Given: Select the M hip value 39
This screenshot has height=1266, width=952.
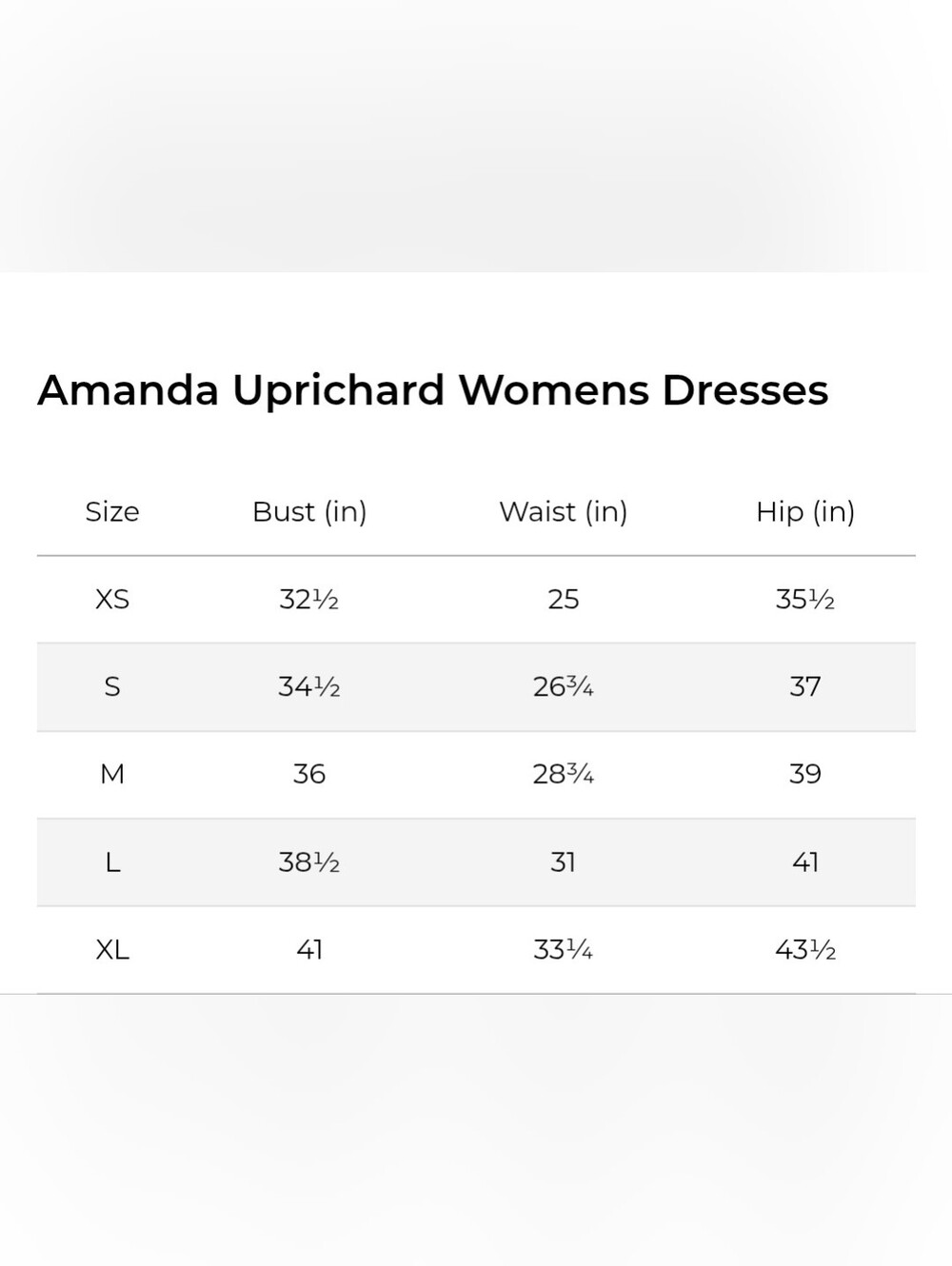Looking at the screenshot, I should [805, 774].
